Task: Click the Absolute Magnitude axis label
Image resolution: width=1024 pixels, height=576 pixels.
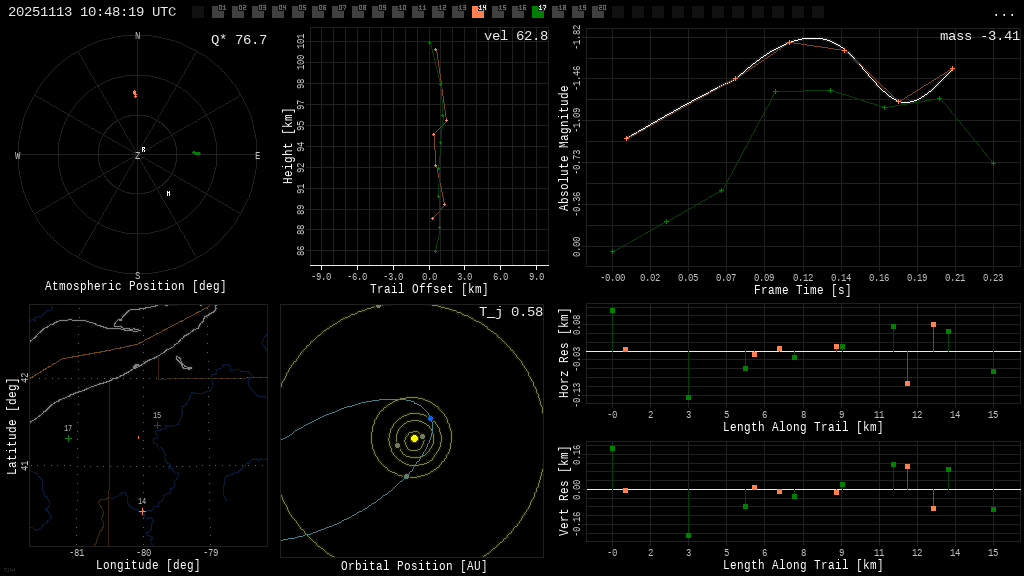Action: point(564,148)
